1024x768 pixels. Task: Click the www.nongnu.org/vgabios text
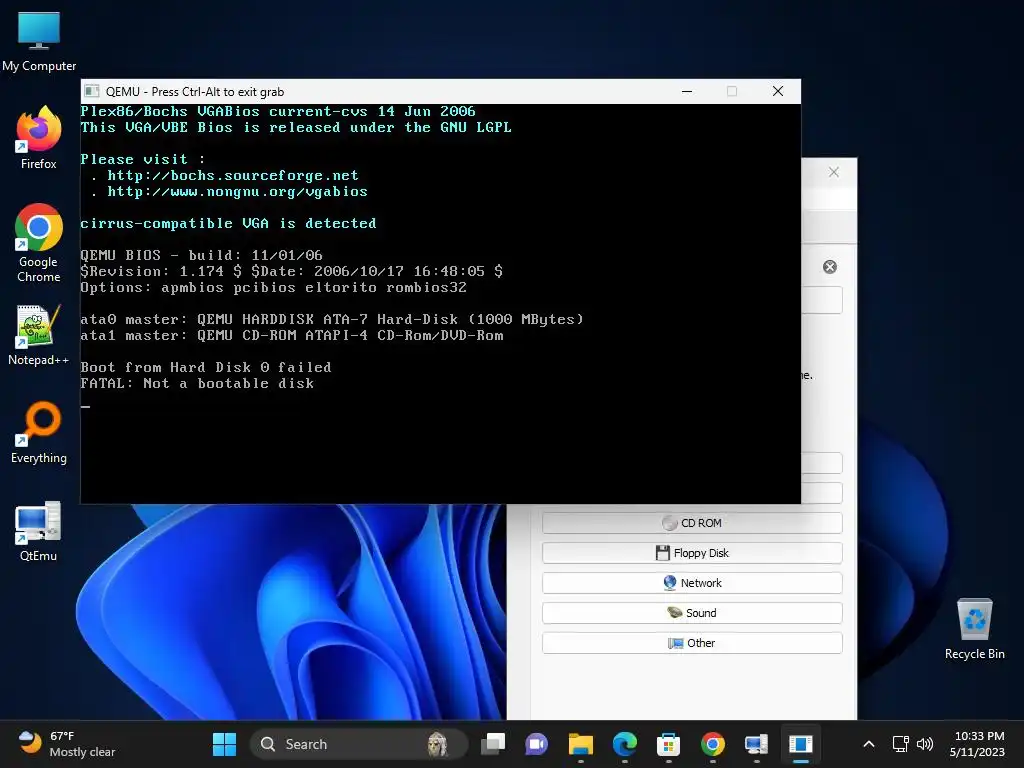point(237,191)
